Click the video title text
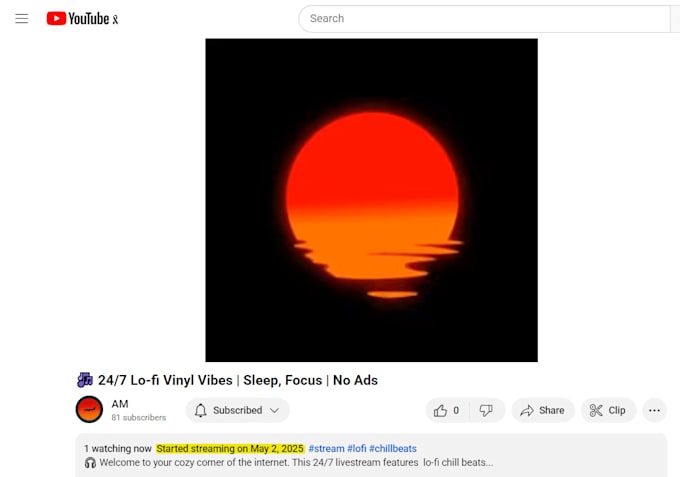680x477 pixels. click(x=238, y=380)
